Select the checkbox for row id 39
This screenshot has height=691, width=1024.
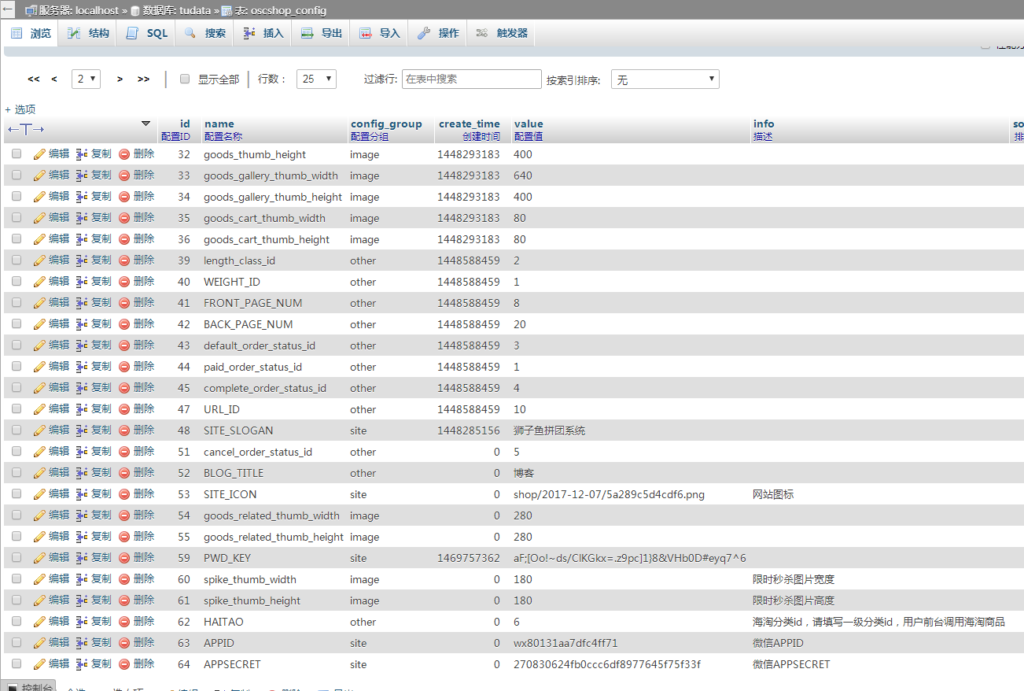[x=16, y=261]
